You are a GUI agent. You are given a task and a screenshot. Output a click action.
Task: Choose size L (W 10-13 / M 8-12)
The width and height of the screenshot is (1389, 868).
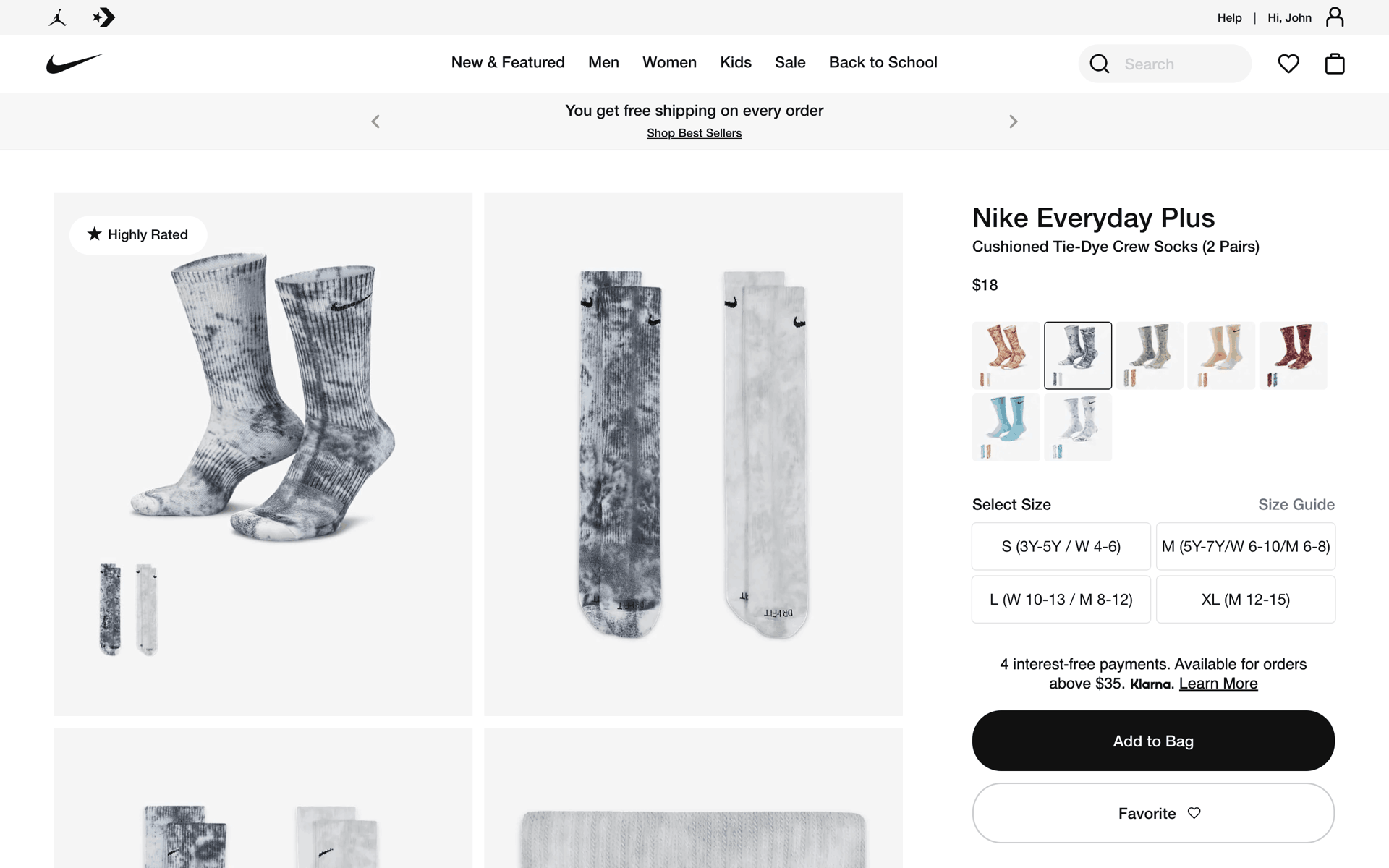click(x=1061, y=599)
